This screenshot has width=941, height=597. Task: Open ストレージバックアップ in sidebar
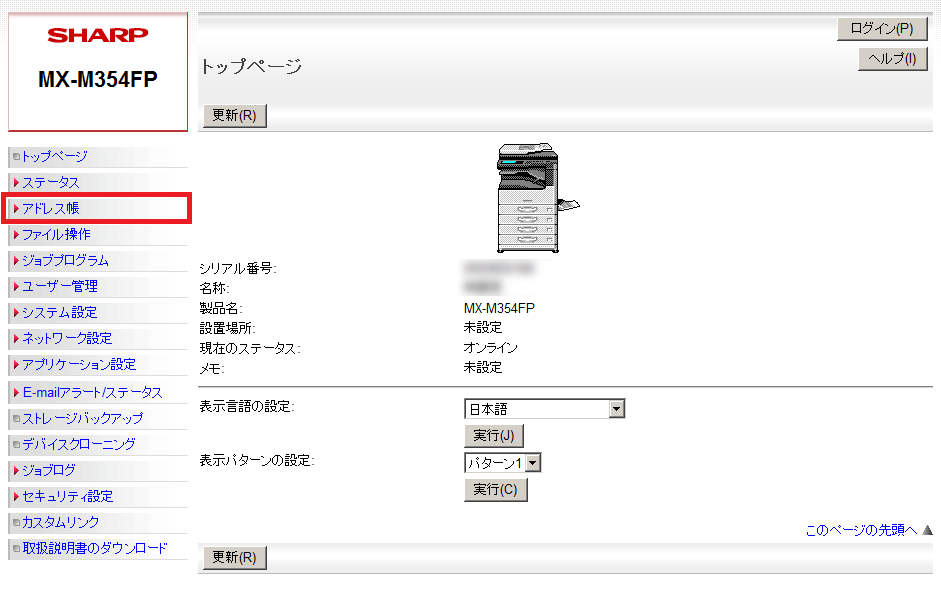point(83,418)
